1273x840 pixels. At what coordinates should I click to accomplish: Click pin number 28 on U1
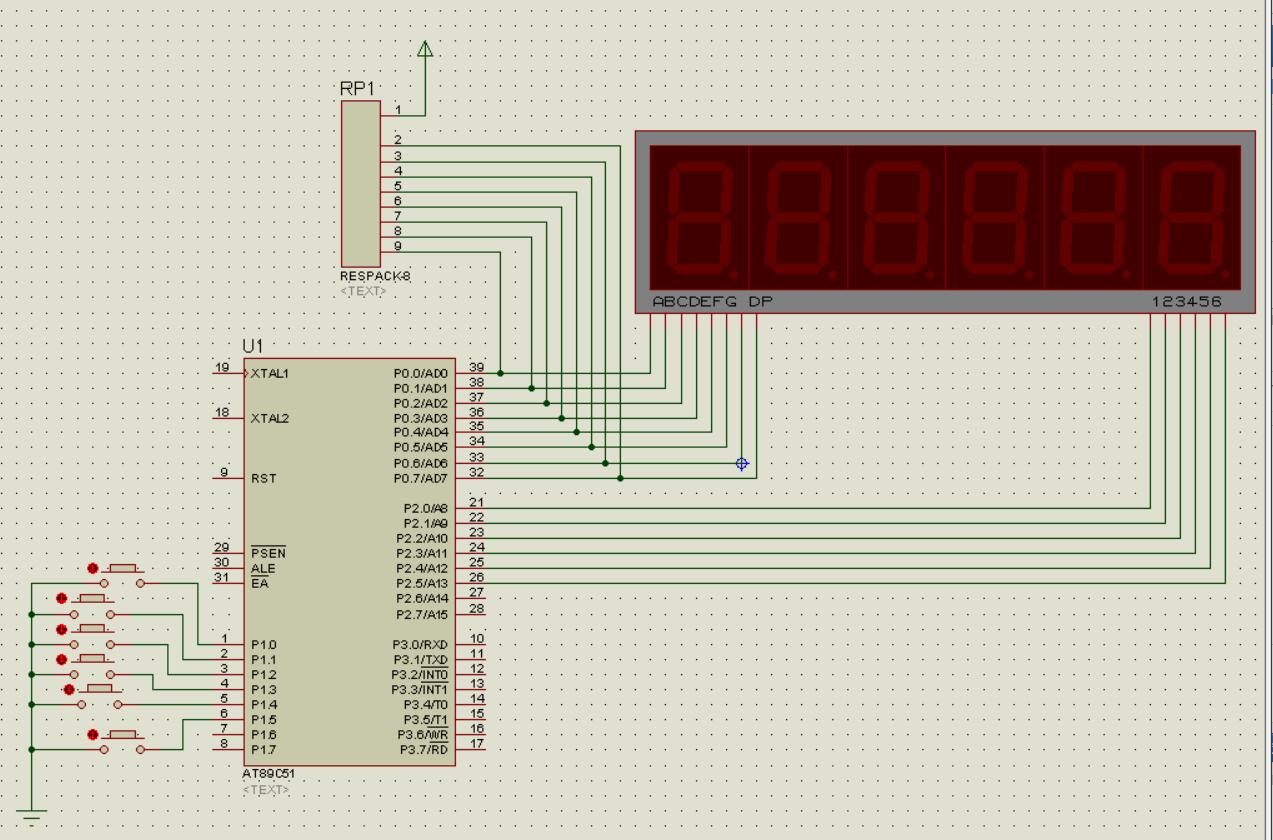(x=476, y=608)
